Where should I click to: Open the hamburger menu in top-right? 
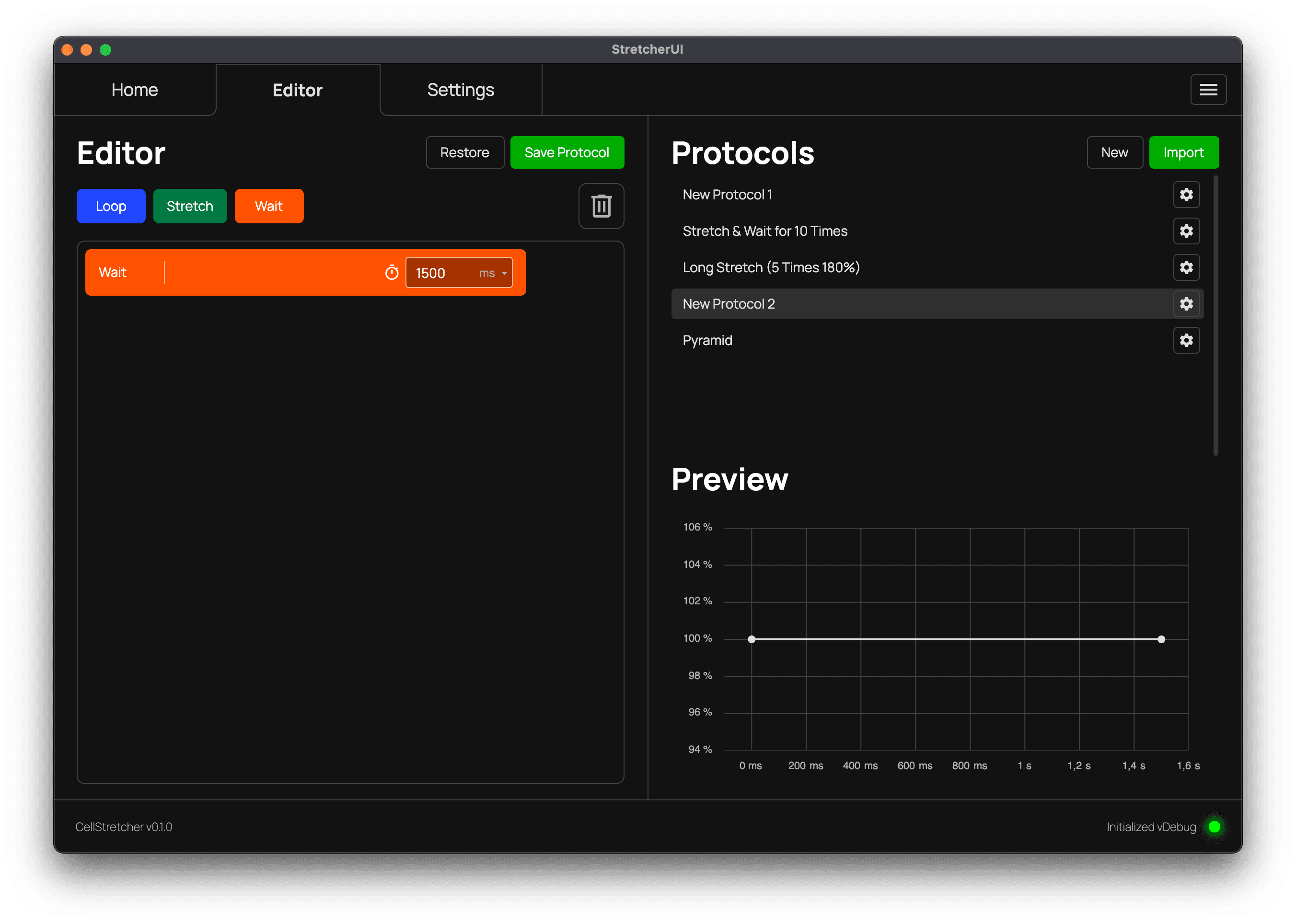[x=1208, y=89]
